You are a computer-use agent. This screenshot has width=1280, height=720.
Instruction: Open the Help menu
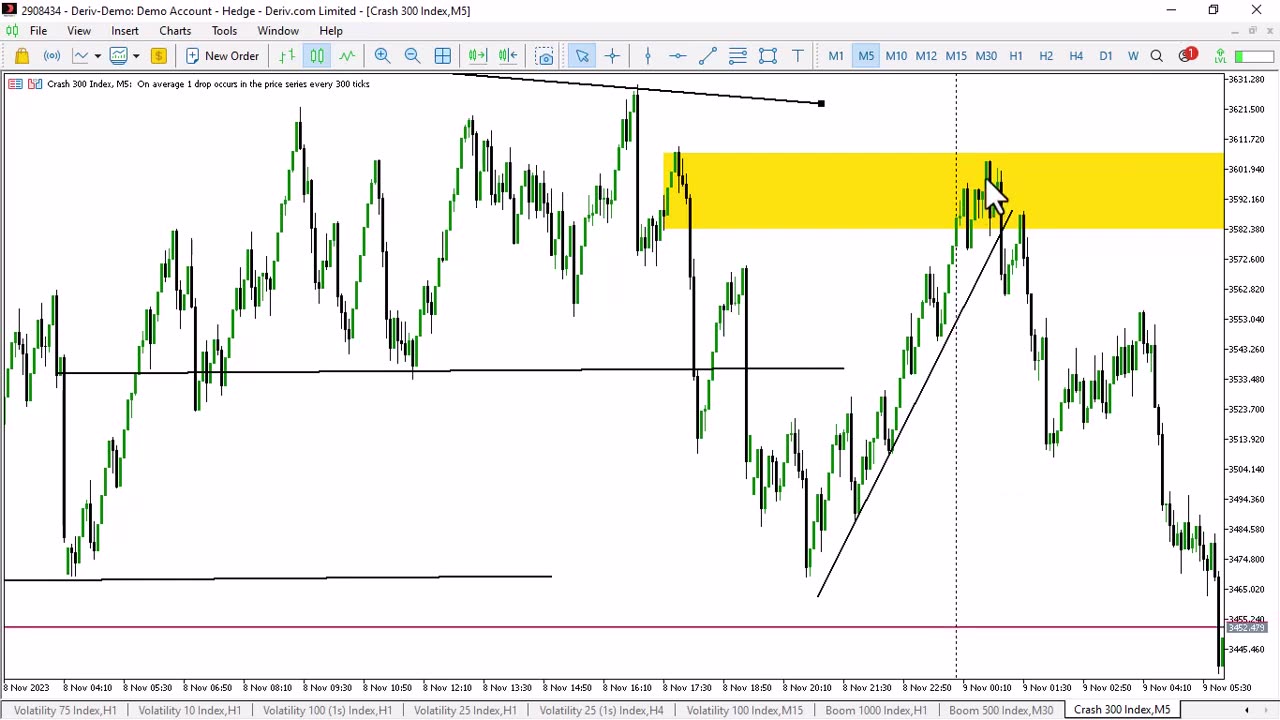click(331, 31)
